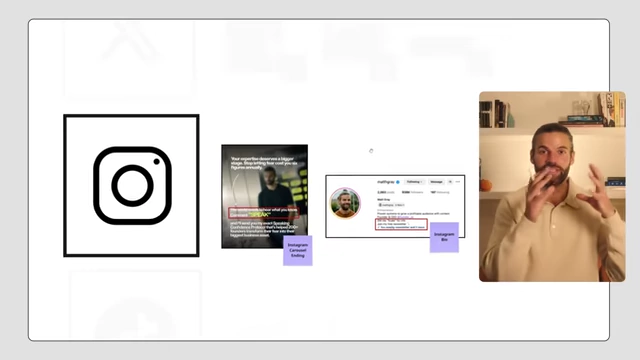Click the add-user icon beside Message
Viewport: 640px width, 360px height.
click(450, 182)
